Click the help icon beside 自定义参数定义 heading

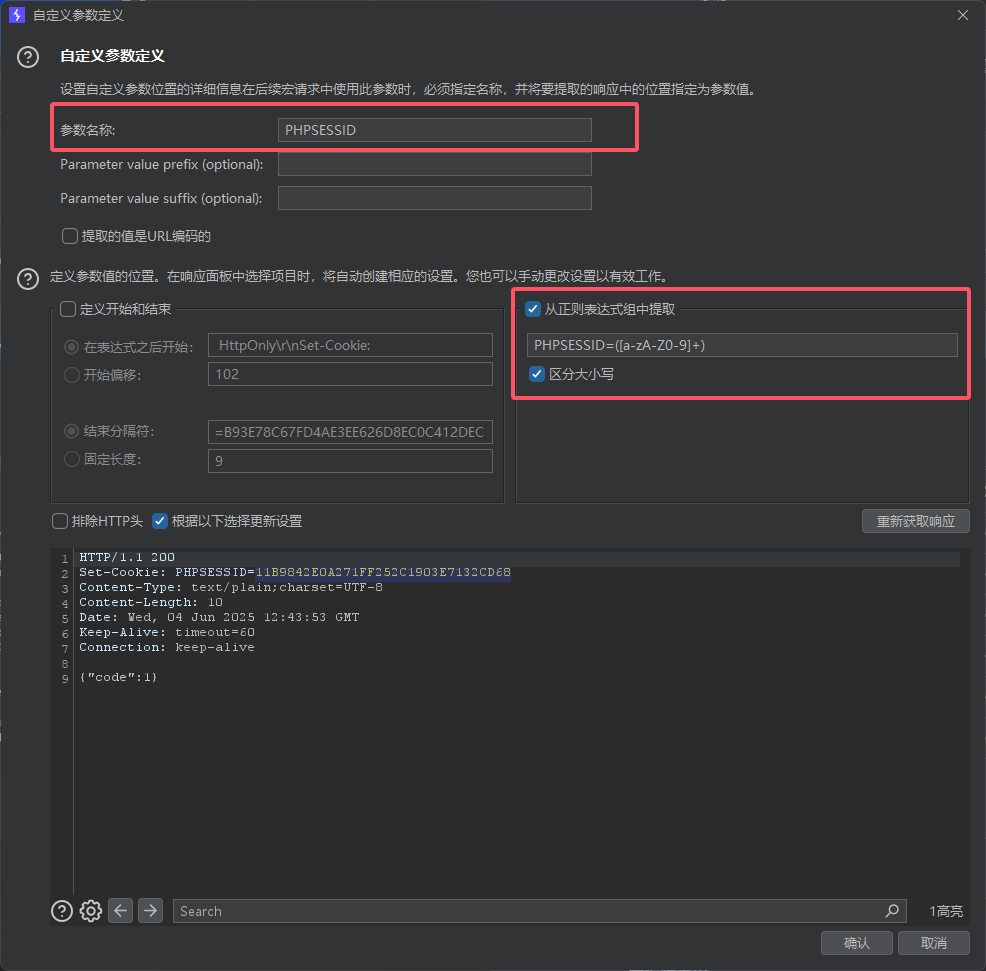29,57
